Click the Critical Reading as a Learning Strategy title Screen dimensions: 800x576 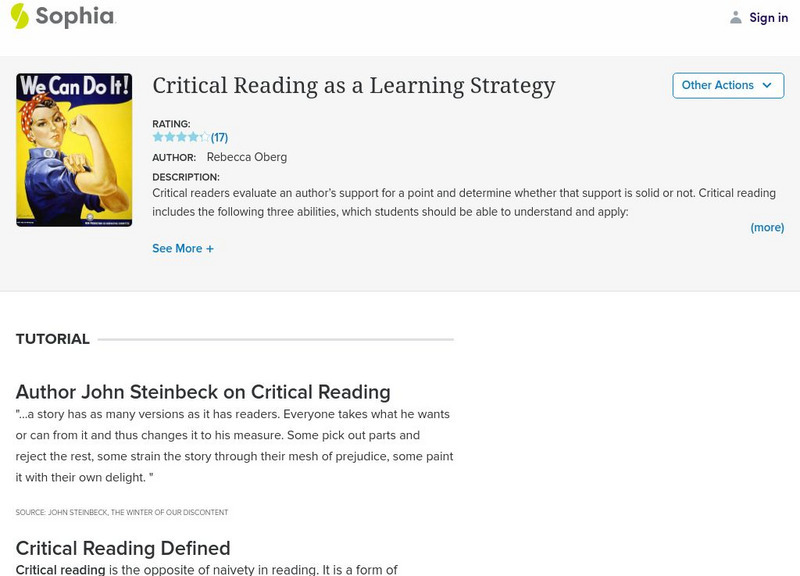353,86
